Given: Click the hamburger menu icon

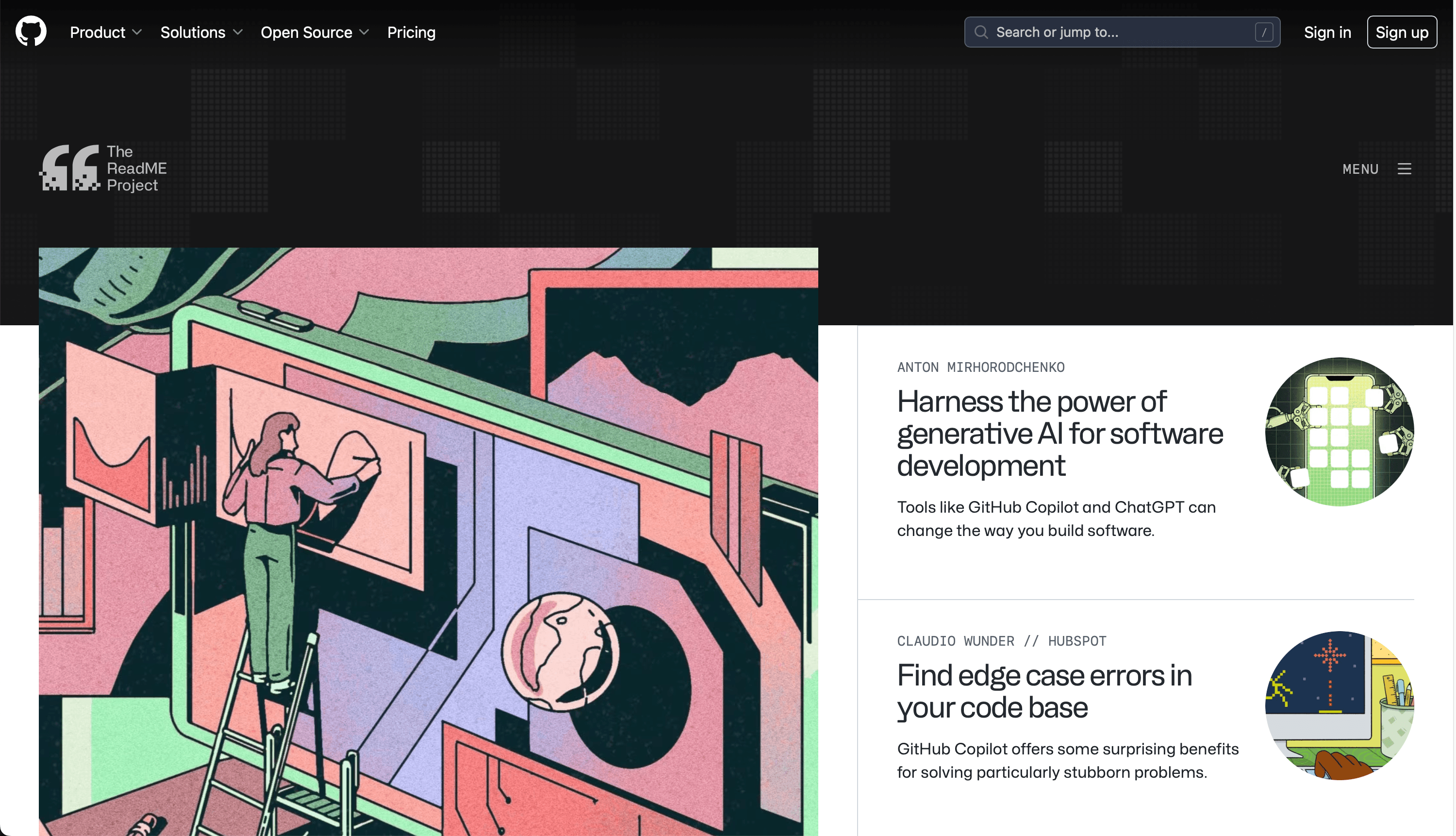Looking at the screenshot, I should (1404, 169).
